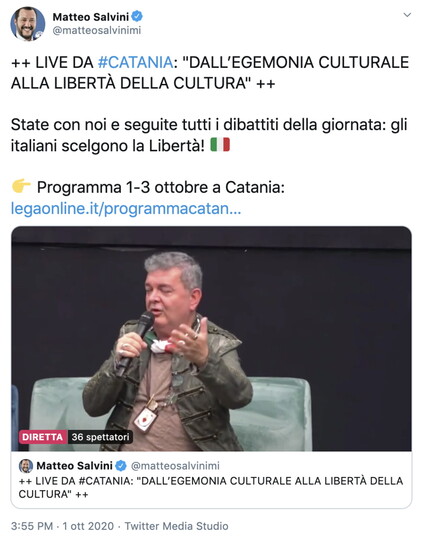Viewport: 421px width, 543px height.
Task: Click the pointing hand emoji
Action: coord(21,186)
